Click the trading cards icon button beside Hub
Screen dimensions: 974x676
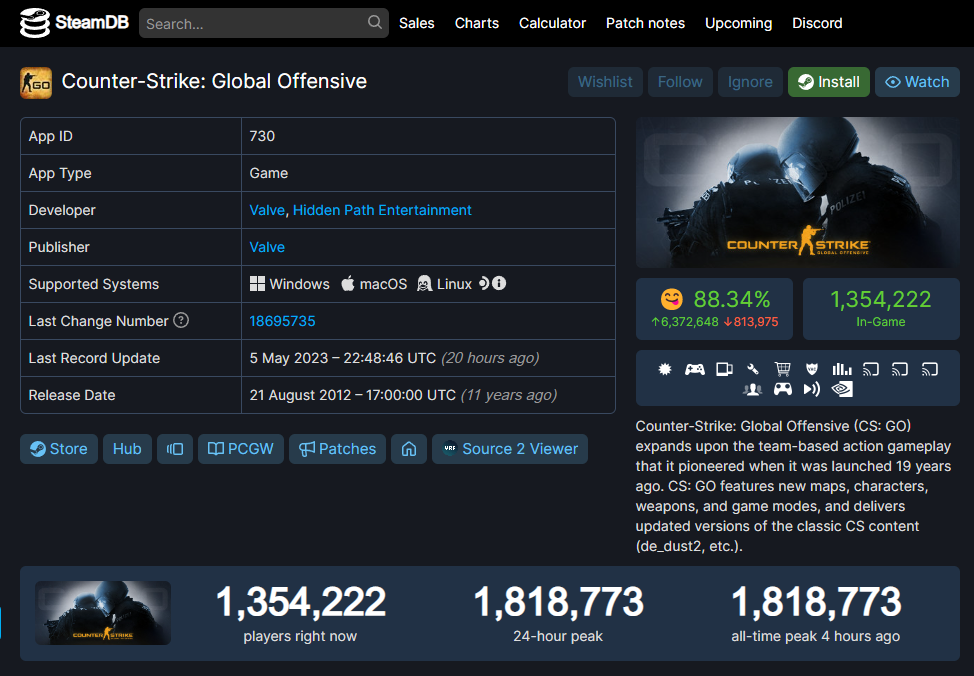[175, 449]
